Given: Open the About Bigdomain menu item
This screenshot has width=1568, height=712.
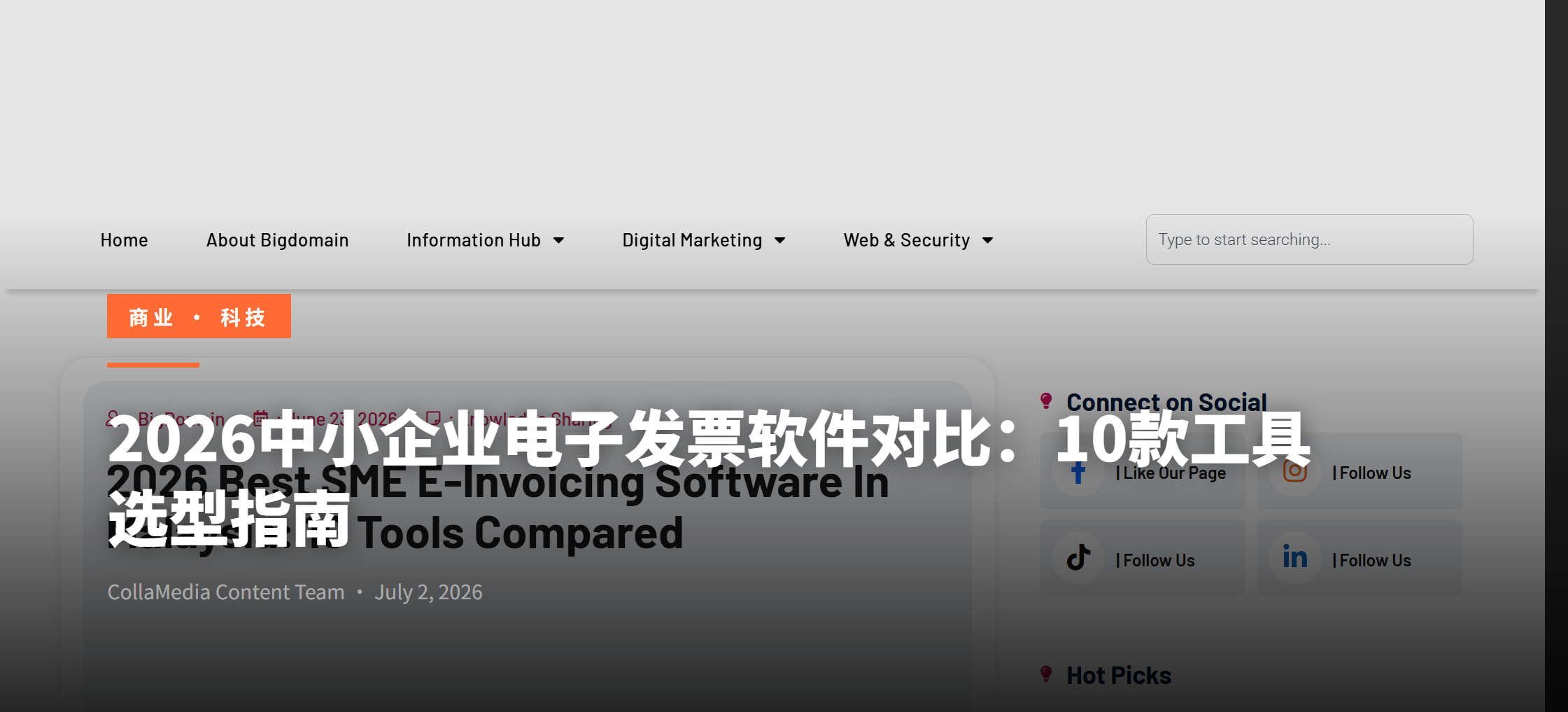Looking at the screenshot, I should tap(277, 240).
